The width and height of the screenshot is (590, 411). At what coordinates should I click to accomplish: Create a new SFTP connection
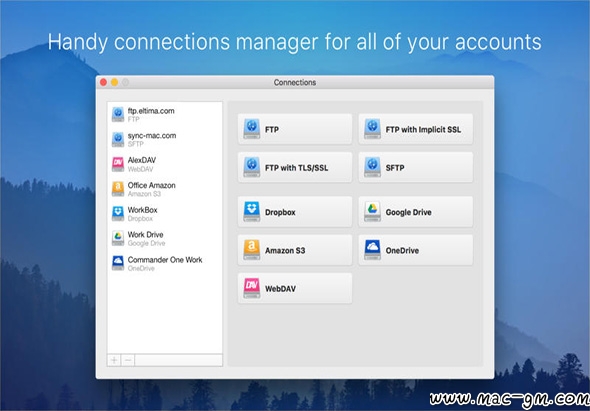click(x=416, y=167)
